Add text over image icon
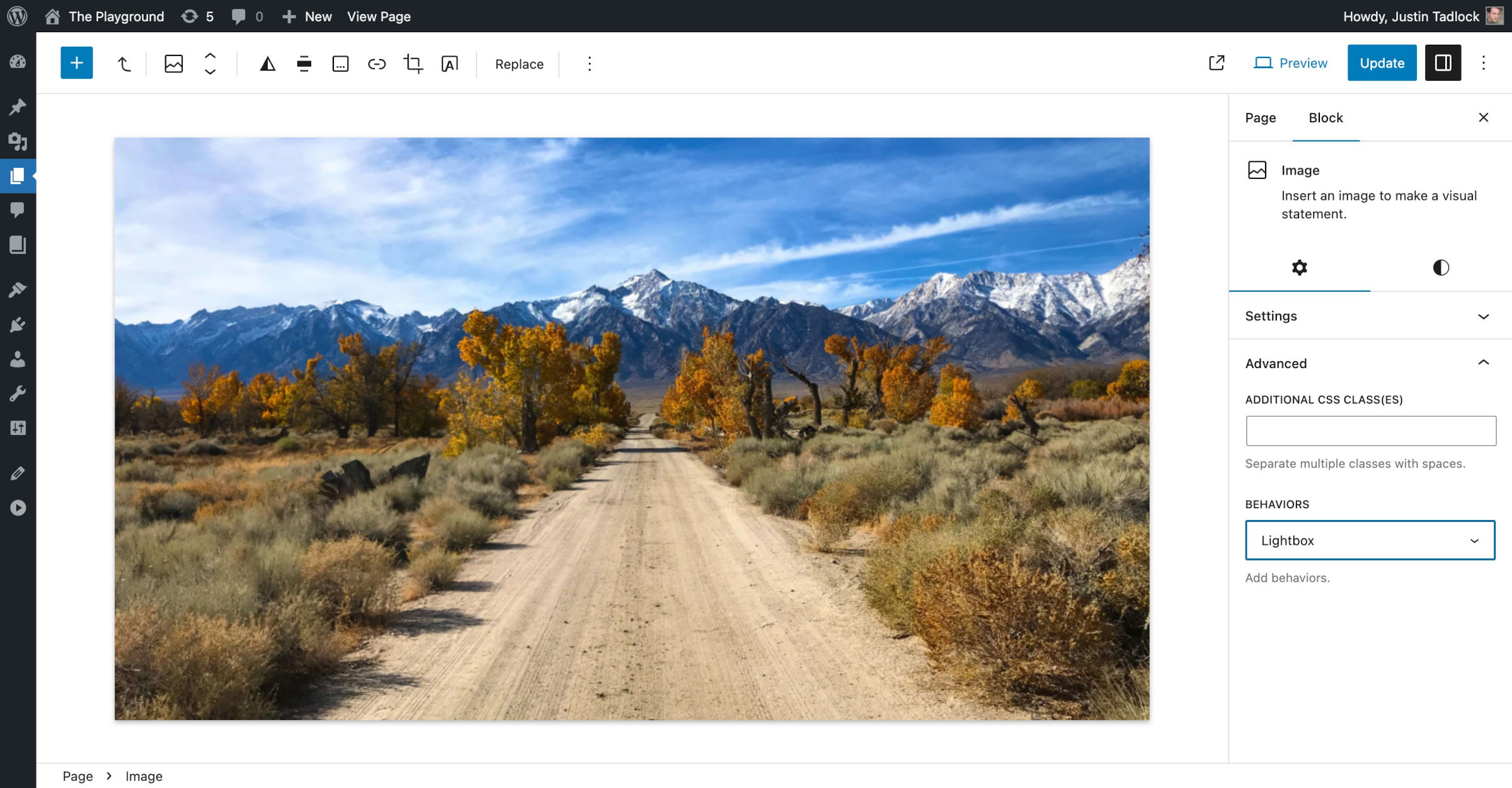The image size is (1512, 788). coord(450,63)
